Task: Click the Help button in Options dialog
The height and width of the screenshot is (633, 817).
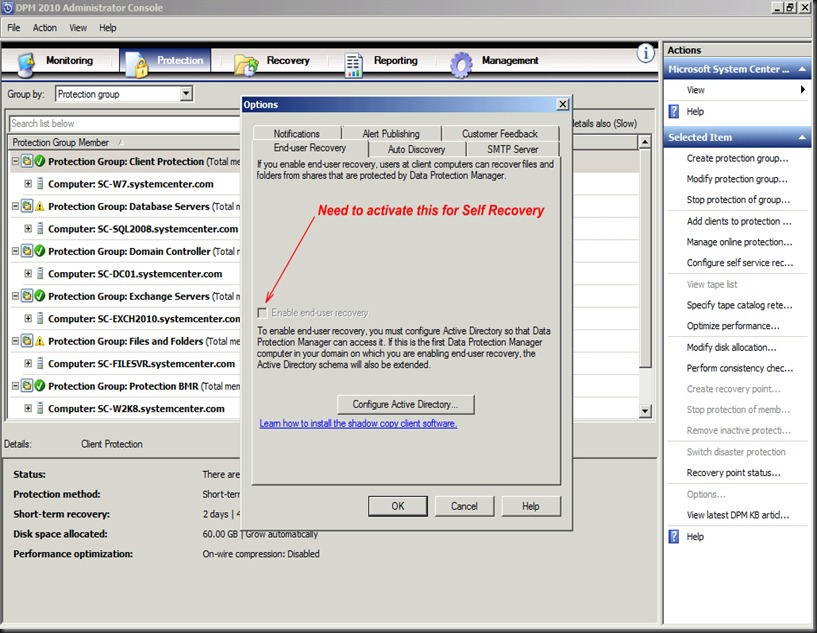Action: (x=530, y=506)
